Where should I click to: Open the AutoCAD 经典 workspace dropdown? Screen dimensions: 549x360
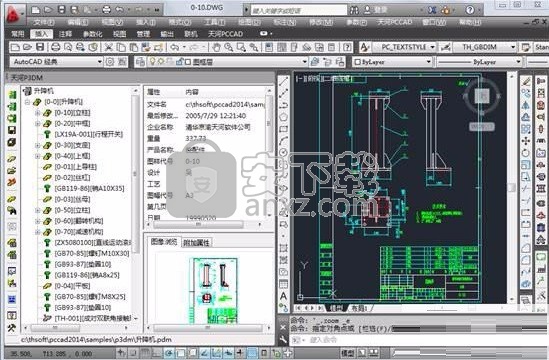pyautogui.click(x=99, y=62)
